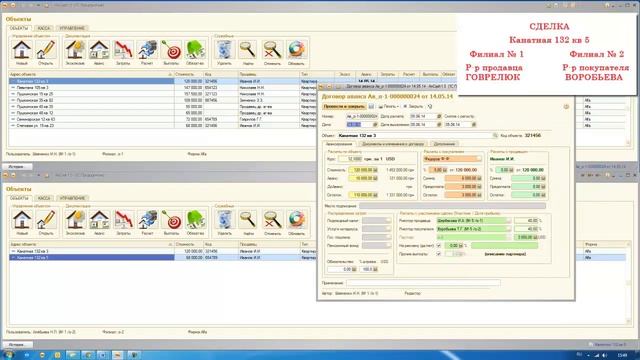The width and height of the screenshot is (640, 360).
Task: Open Аванс icon in Филиал о-2 window
Action: click(x=99, y=220)
